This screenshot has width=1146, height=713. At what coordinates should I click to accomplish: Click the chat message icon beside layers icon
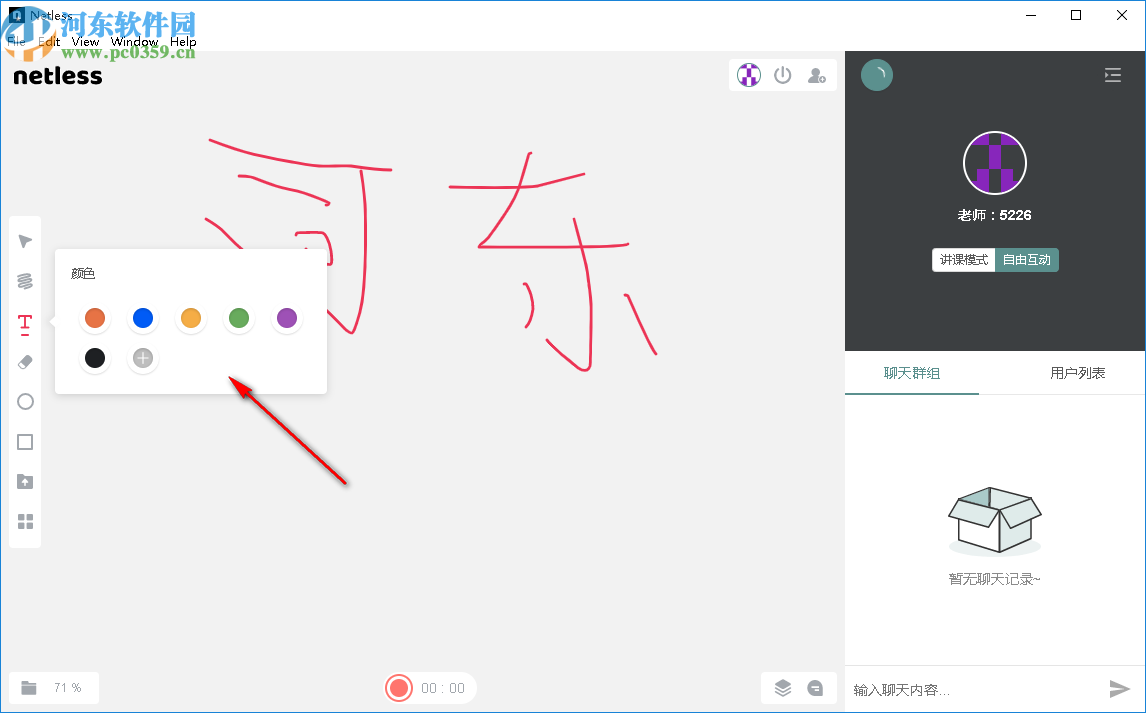click(815, 688)
